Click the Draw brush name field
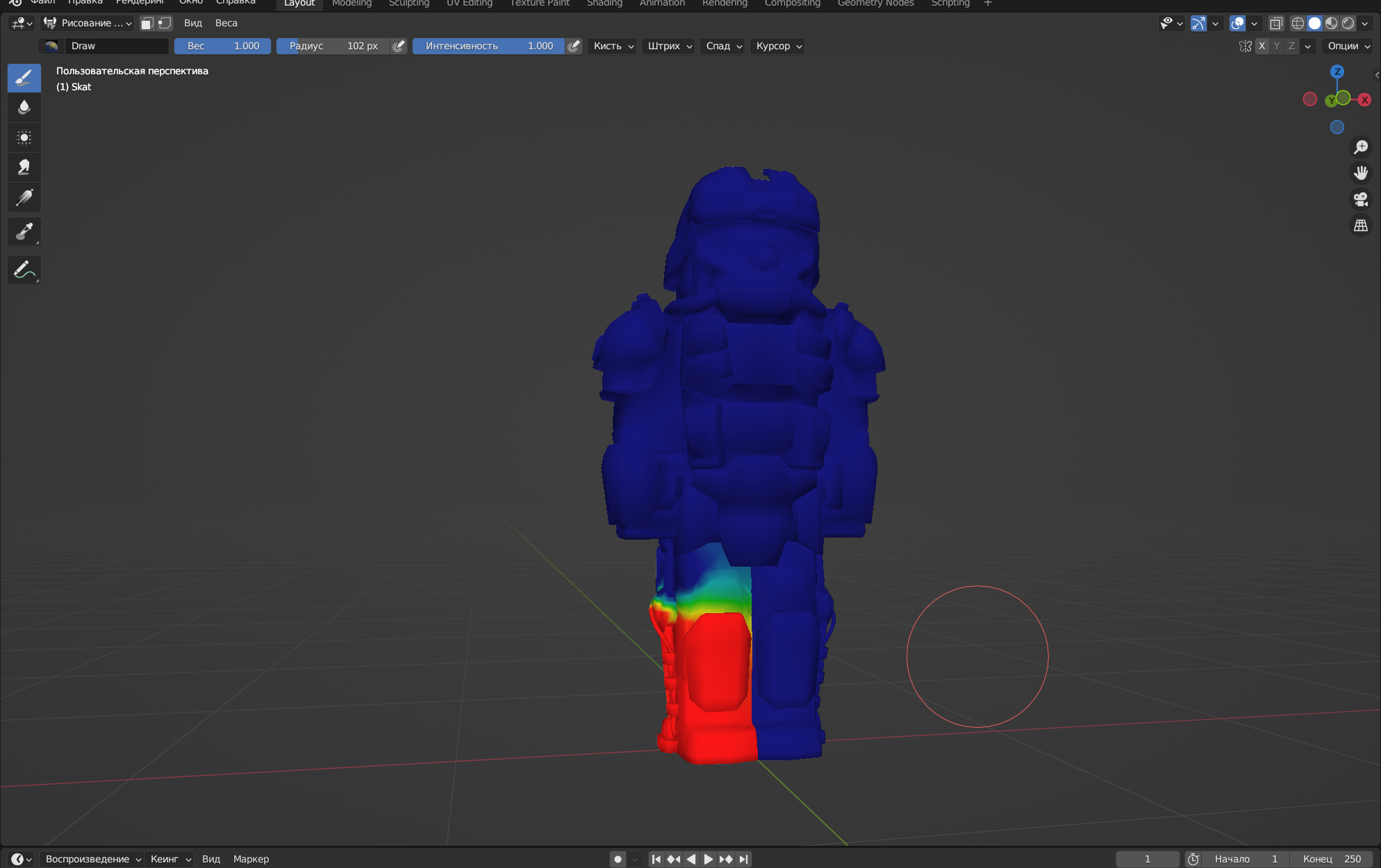 coord(117,46)
